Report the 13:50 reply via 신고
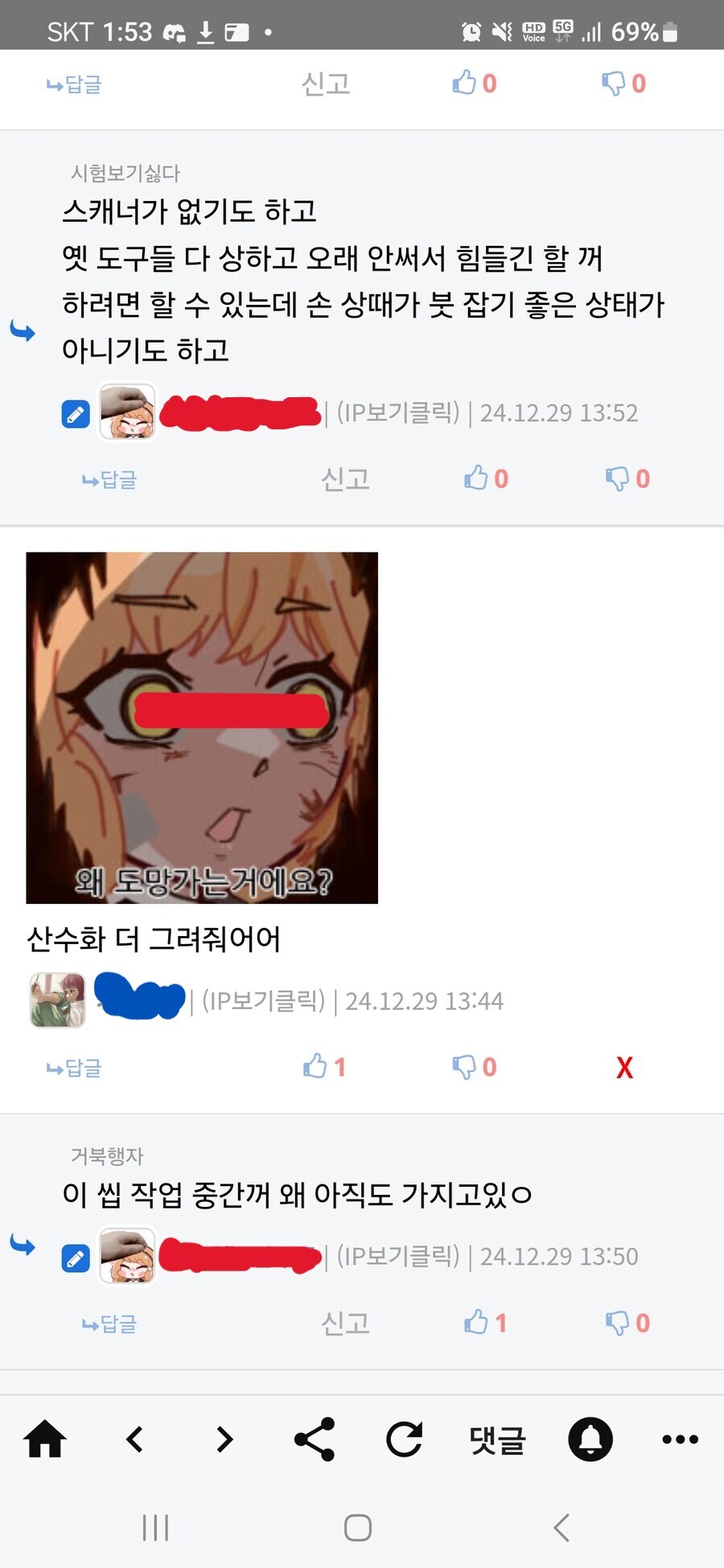 tap(345, 1323)
